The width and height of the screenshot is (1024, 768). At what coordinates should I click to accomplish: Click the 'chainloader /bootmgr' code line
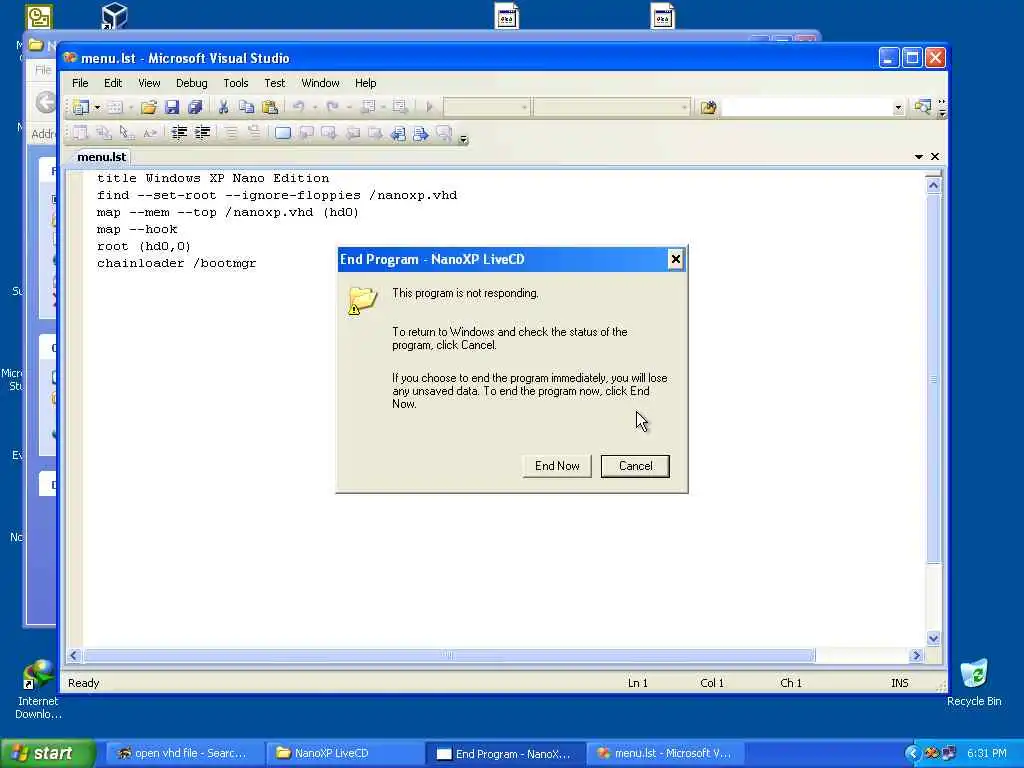pyautogui.click(x=176, y=263)
